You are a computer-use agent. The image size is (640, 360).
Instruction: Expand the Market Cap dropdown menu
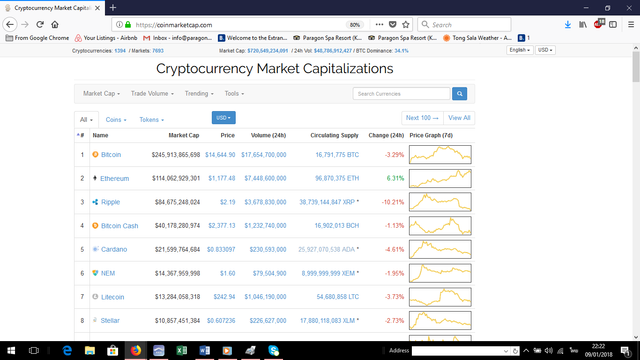(x=101, y=93)
